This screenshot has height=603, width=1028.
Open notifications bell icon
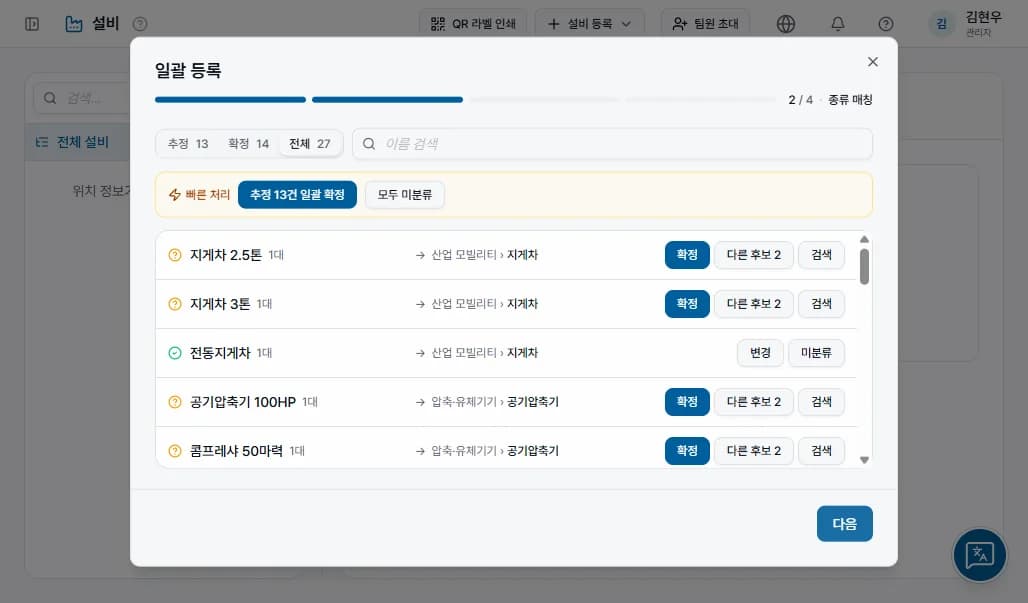837,24
